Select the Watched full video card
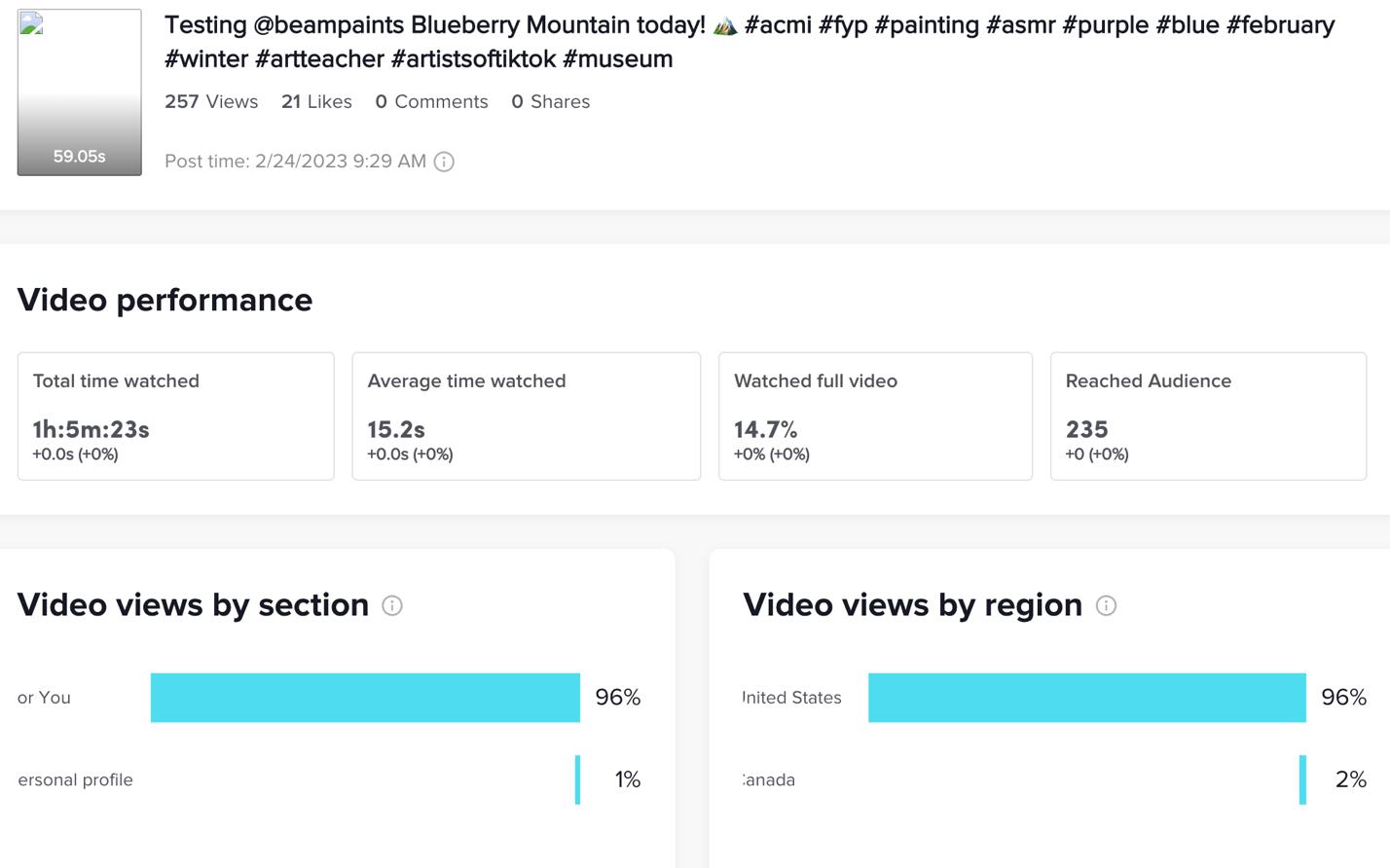 tap(875, 416)
